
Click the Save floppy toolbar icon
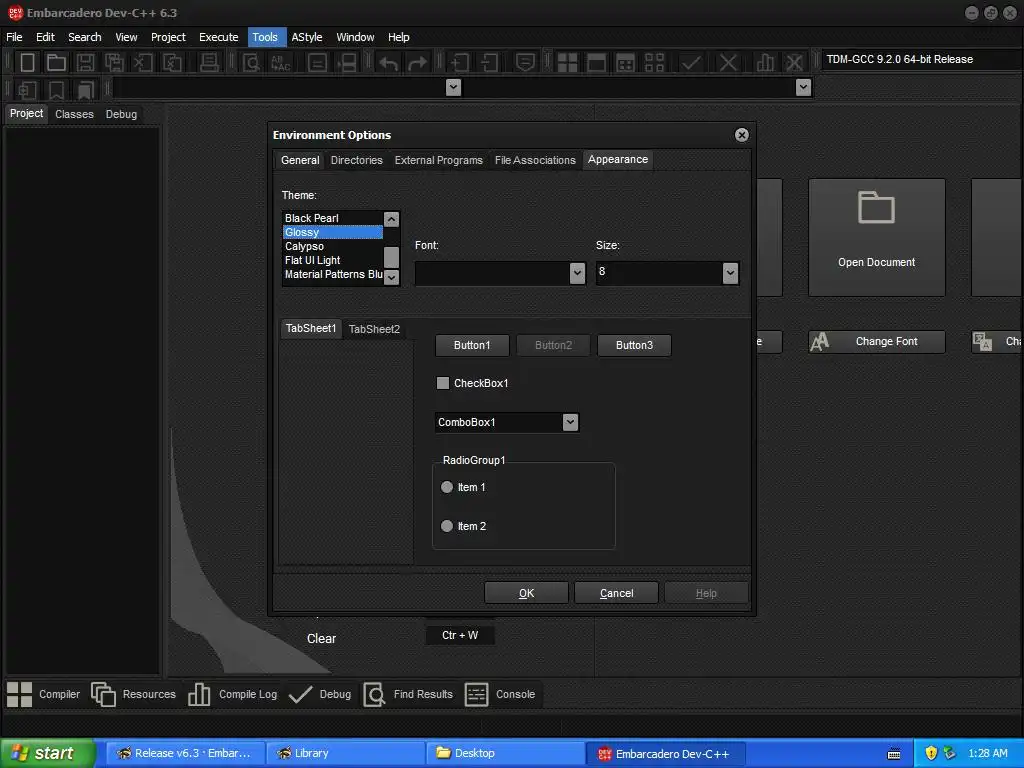(x=85, y=63)
